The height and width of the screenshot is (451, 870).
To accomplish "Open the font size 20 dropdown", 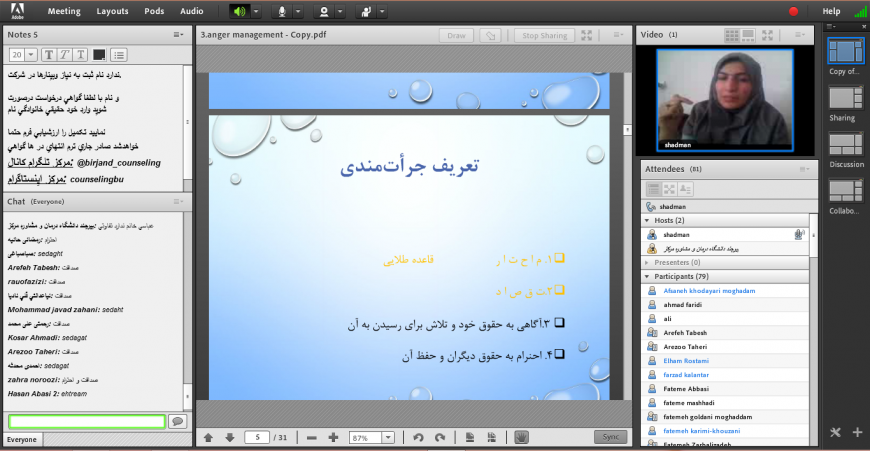I will 31,54.
